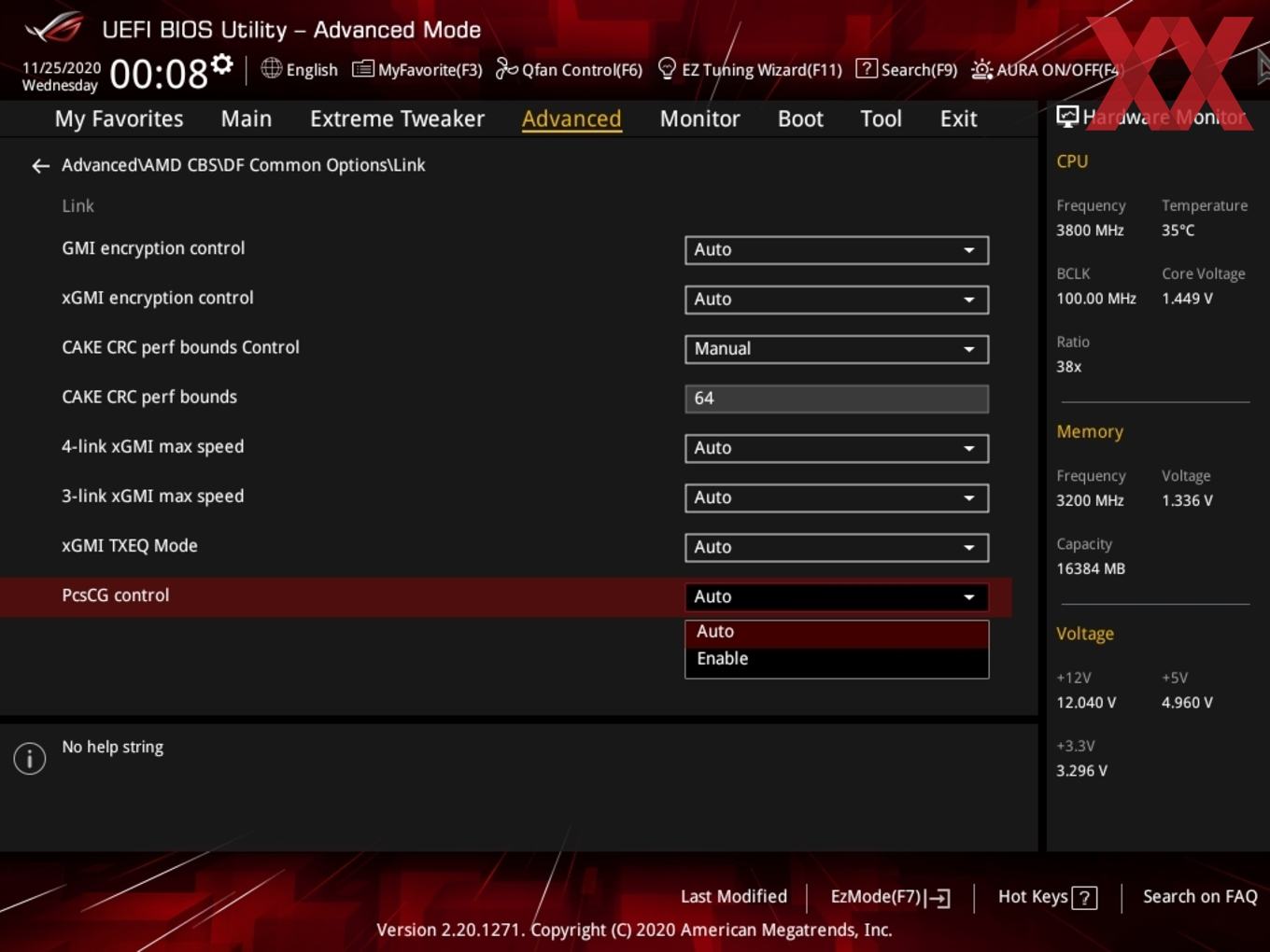This screenshot has width=1270, height=952.
Task: Open xGMI encryption control dropdown
Action: click(x=837, y=300)
